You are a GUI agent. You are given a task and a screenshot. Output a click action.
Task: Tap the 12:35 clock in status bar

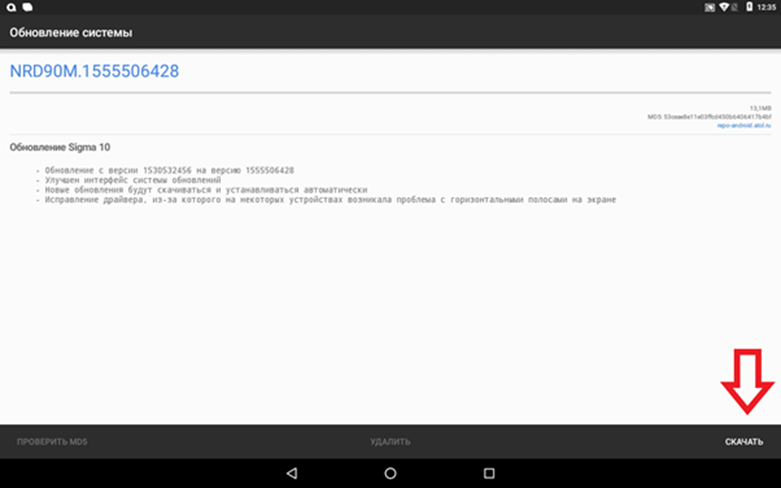[767, 7]
